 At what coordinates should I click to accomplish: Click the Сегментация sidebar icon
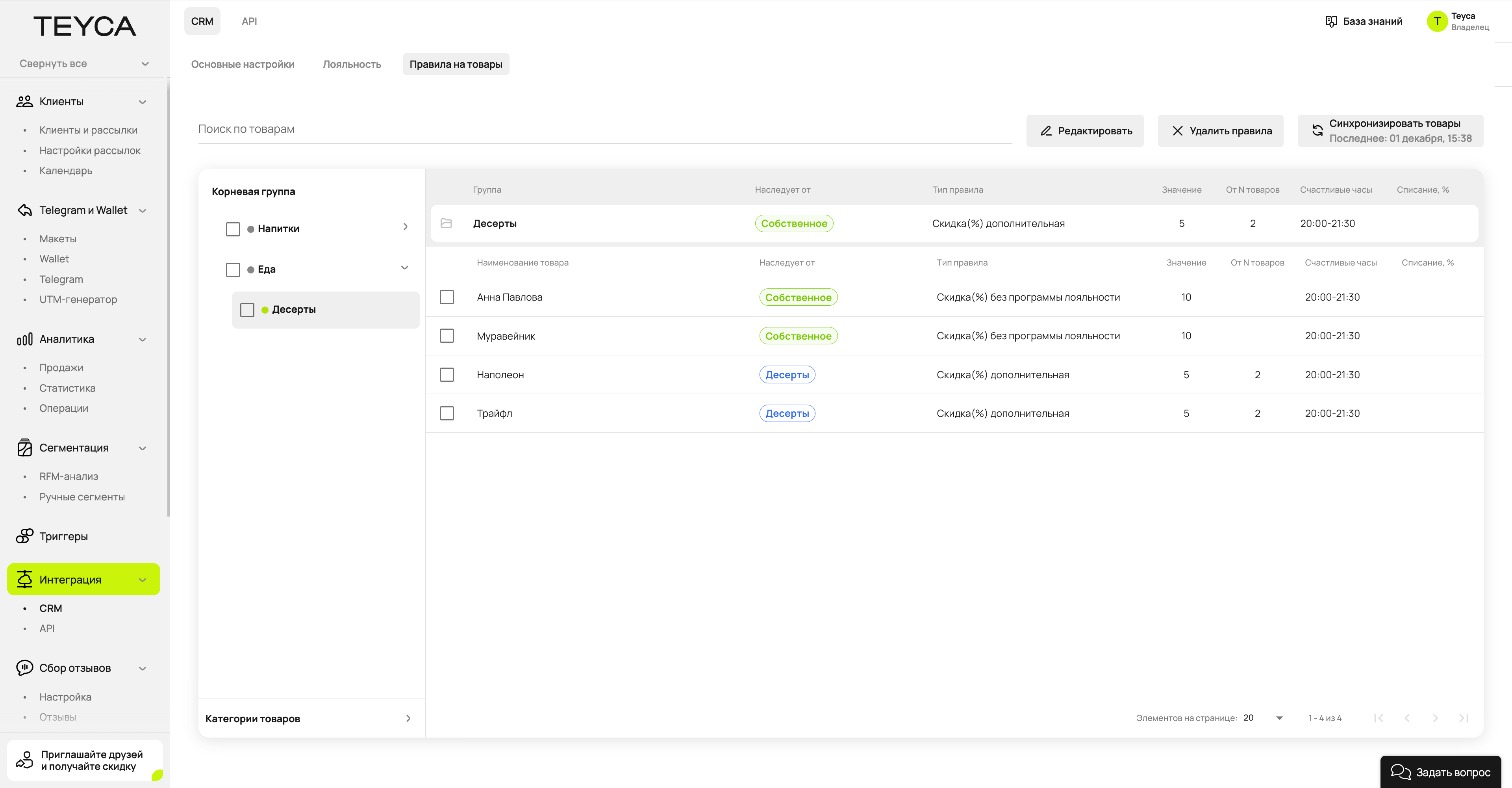pos(24,448)
